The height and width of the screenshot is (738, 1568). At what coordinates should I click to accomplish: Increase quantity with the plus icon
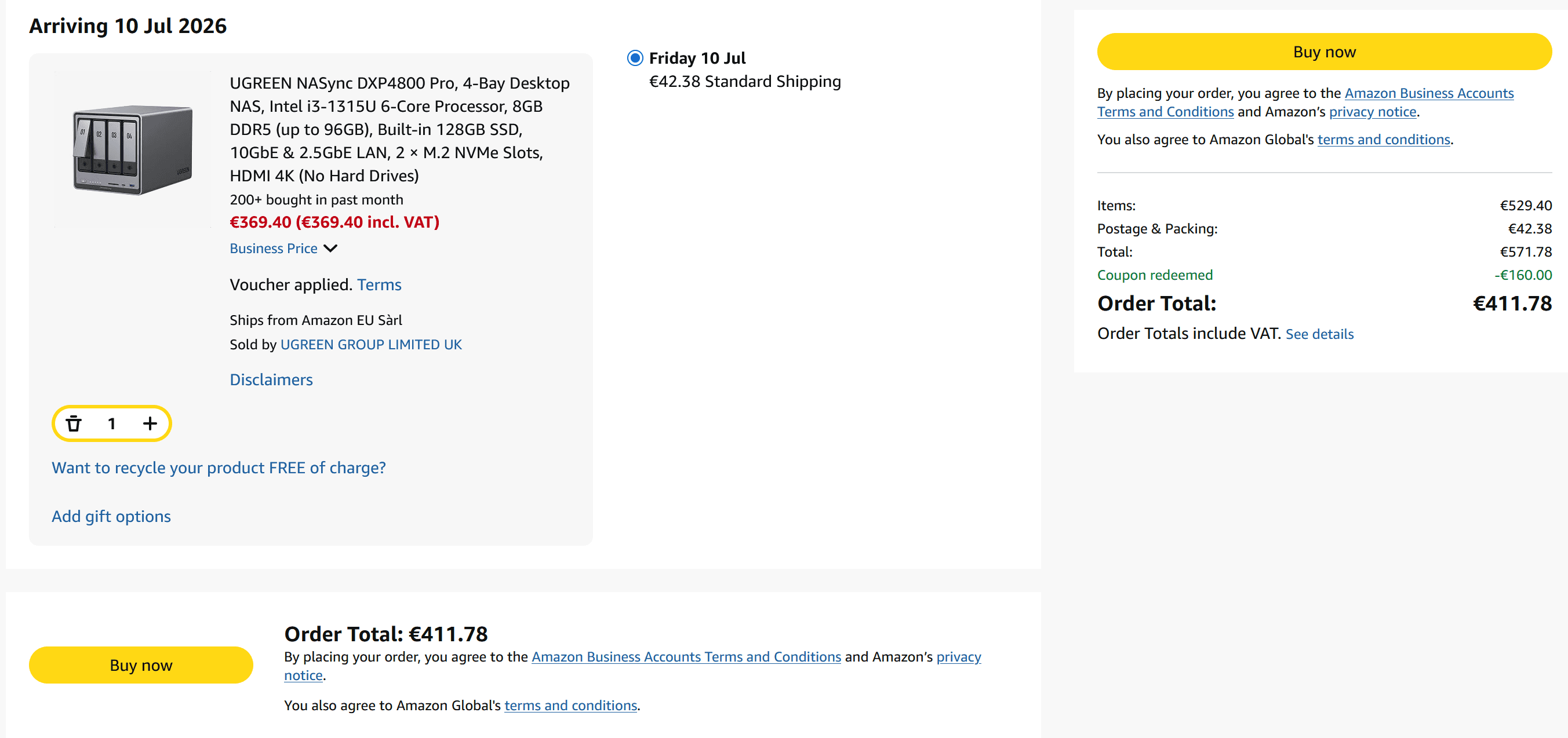tap(150, 423)
